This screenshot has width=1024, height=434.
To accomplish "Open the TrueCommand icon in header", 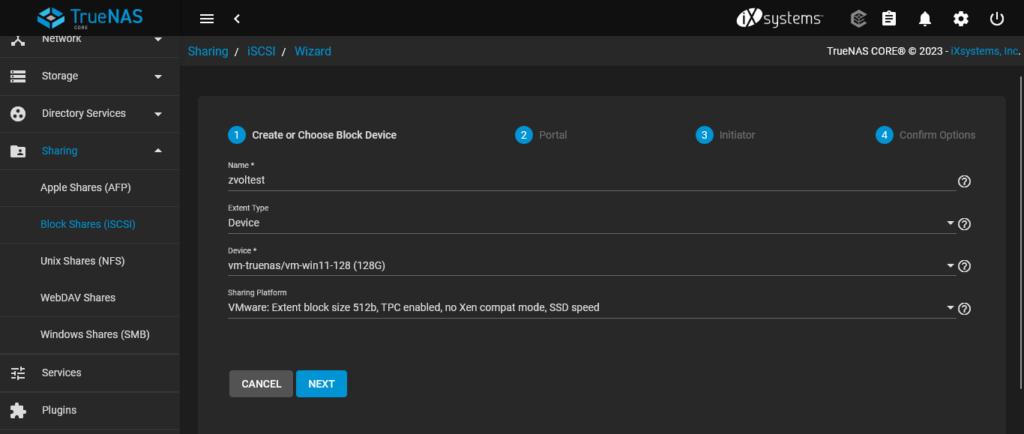I will (857, 19).
